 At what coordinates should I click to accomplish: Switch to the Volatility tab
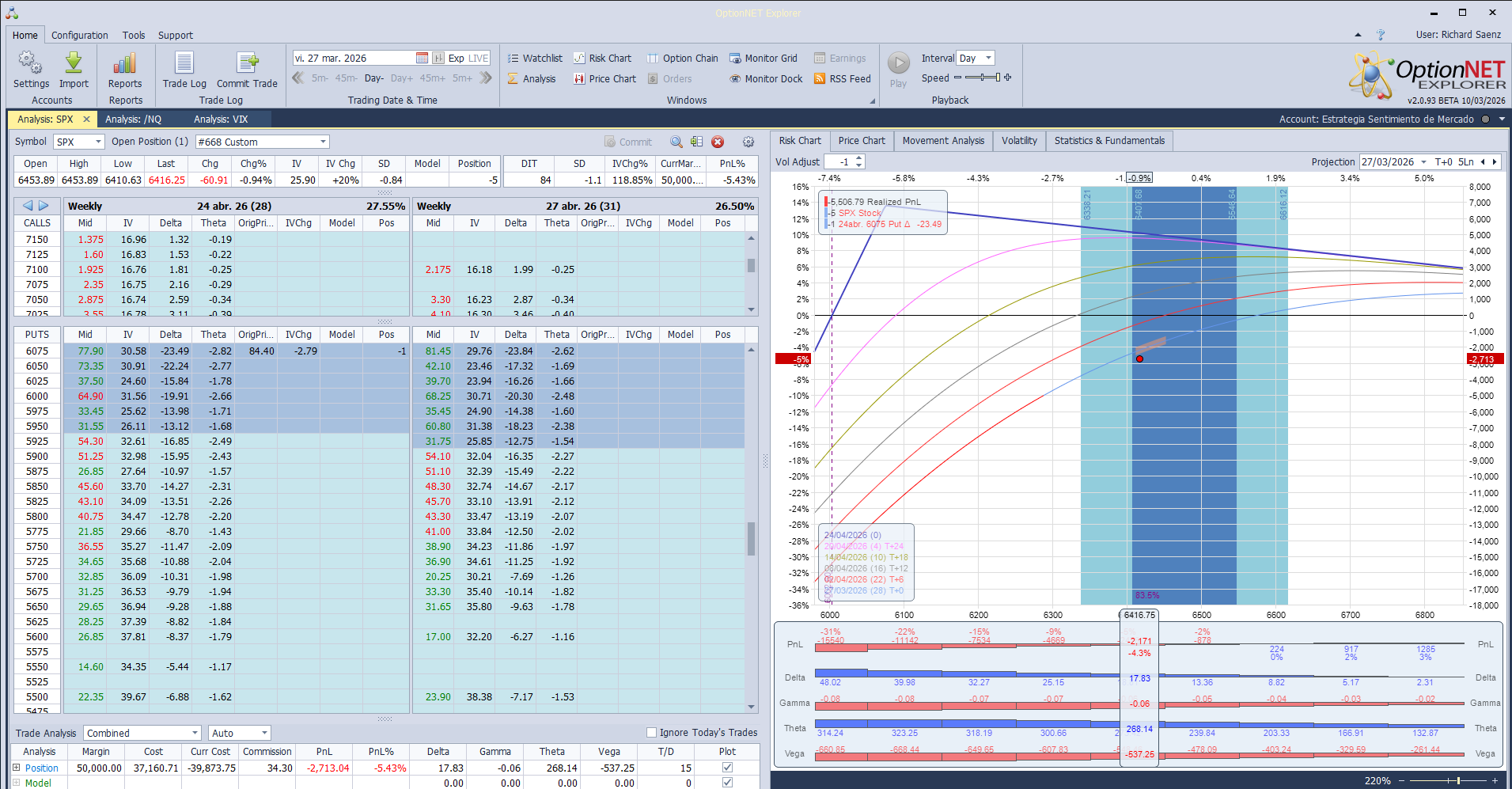tap(1019, 141)
